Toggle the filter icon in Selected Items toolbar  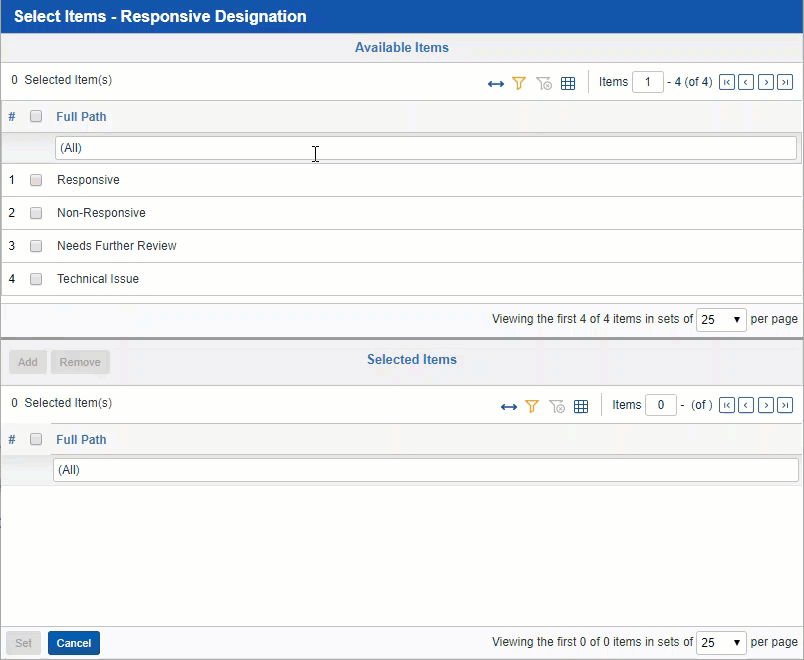[532, 407]
